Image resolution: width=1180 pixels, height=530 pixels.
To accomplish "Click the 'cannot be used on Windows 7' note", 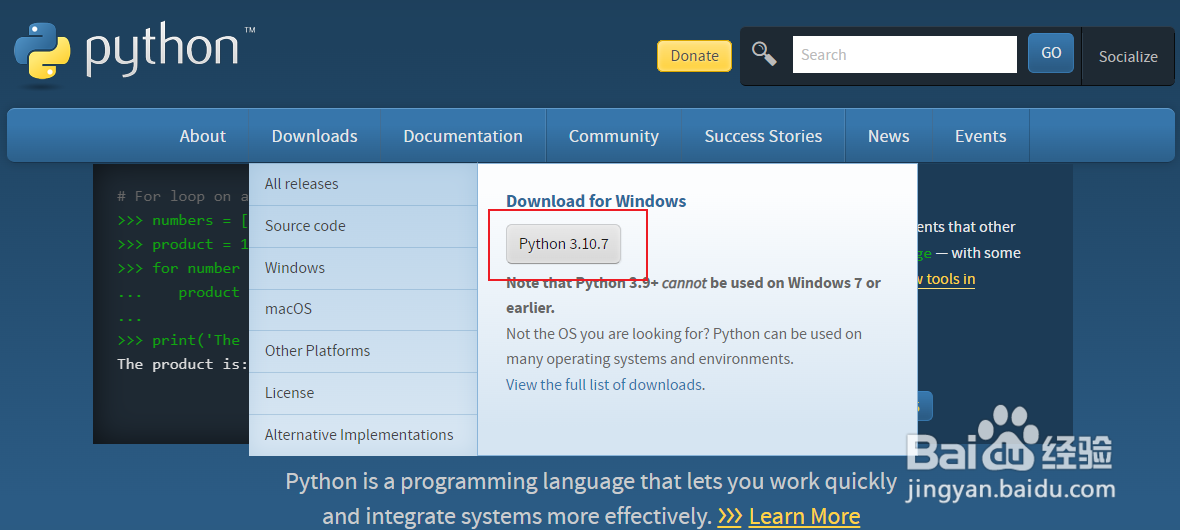I will pyautogui.click(x=763, y=283).
